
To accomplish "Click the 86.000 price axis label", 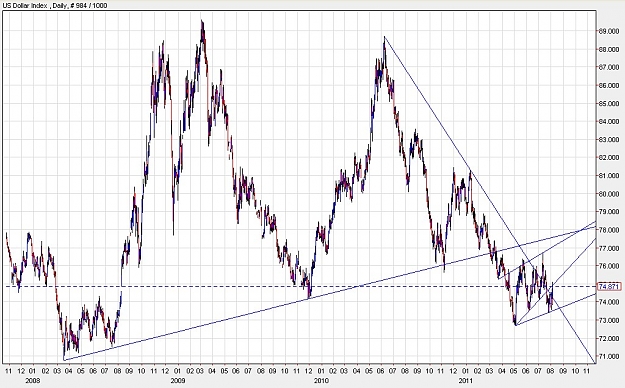I will (x=610, y=85).
